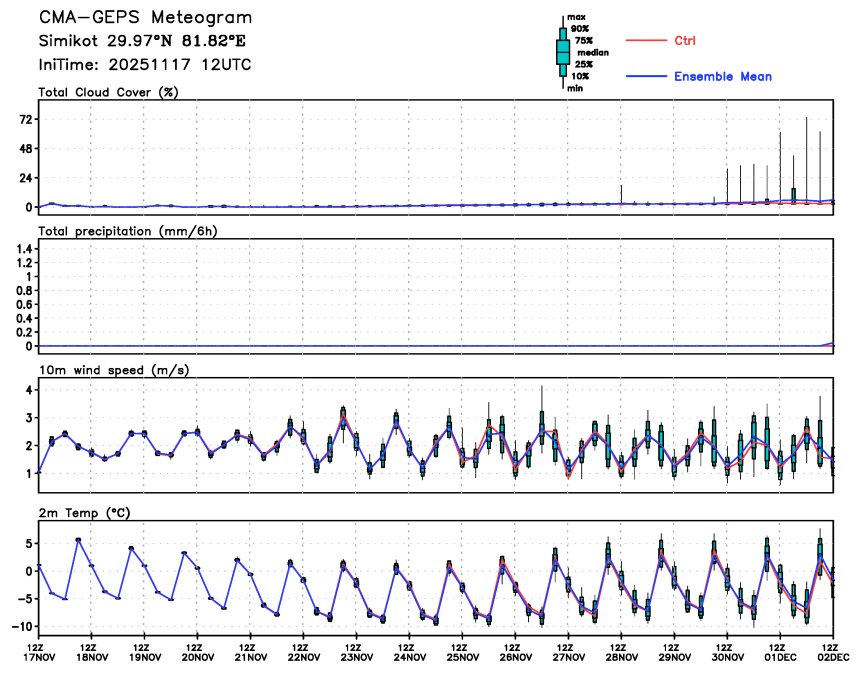This screenshot has height=673, width=860.
Task: Click the 12Z 02DEC time axis label
Action: [833, 652]
